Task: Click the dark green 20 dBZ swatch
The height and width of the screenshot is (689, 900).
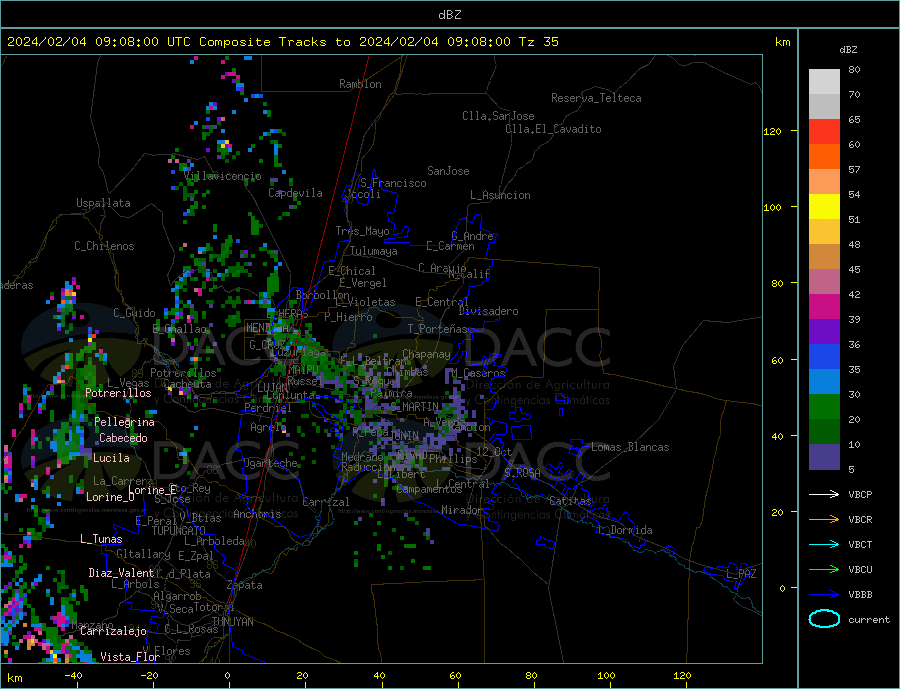Action: point(824,432)
